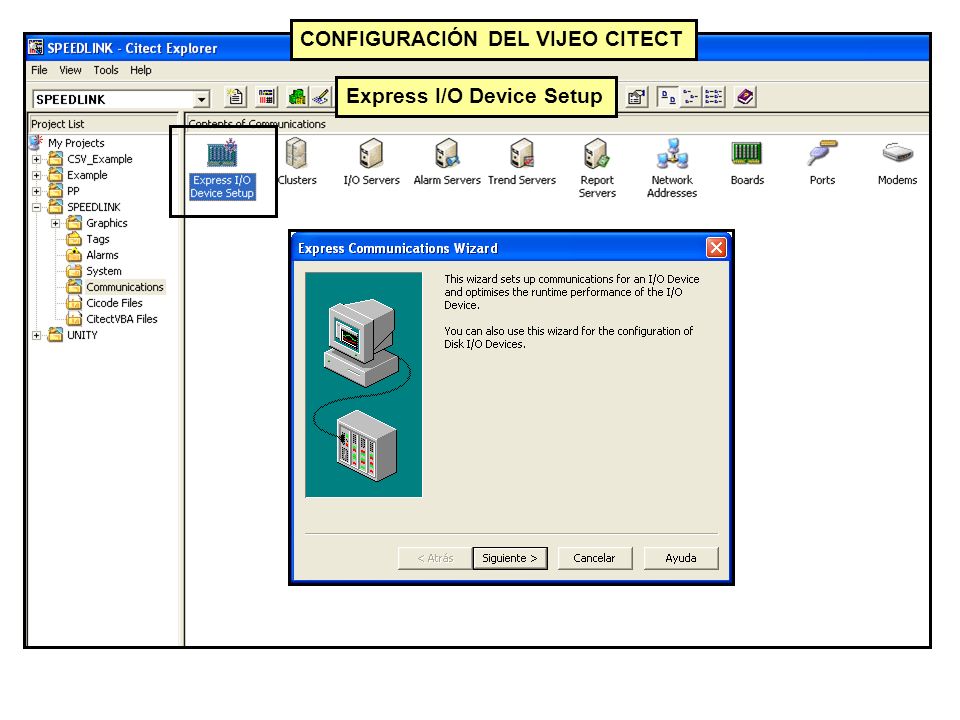The image size is (960, 720).
Task: Click the Ayuda button in wizard
Action: [x=681, y=558]
